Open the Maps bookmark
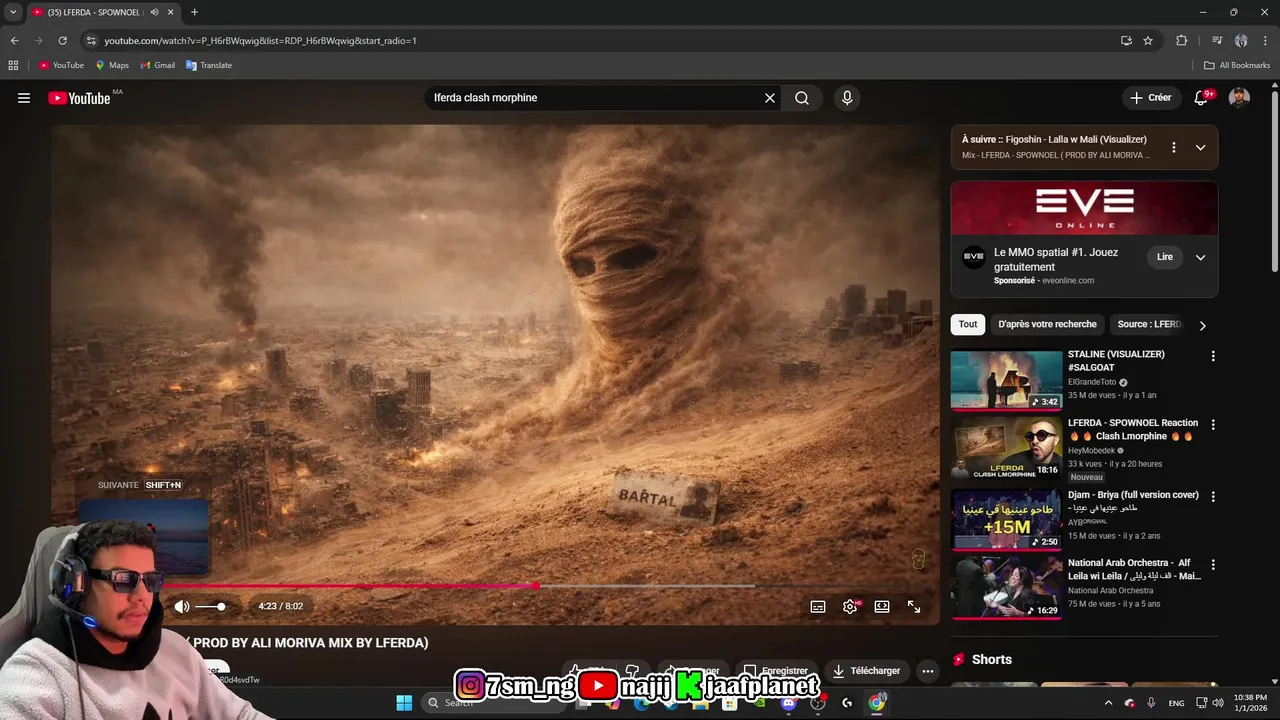This screenshot has height=720, width=1280. (x=112, y=65)
